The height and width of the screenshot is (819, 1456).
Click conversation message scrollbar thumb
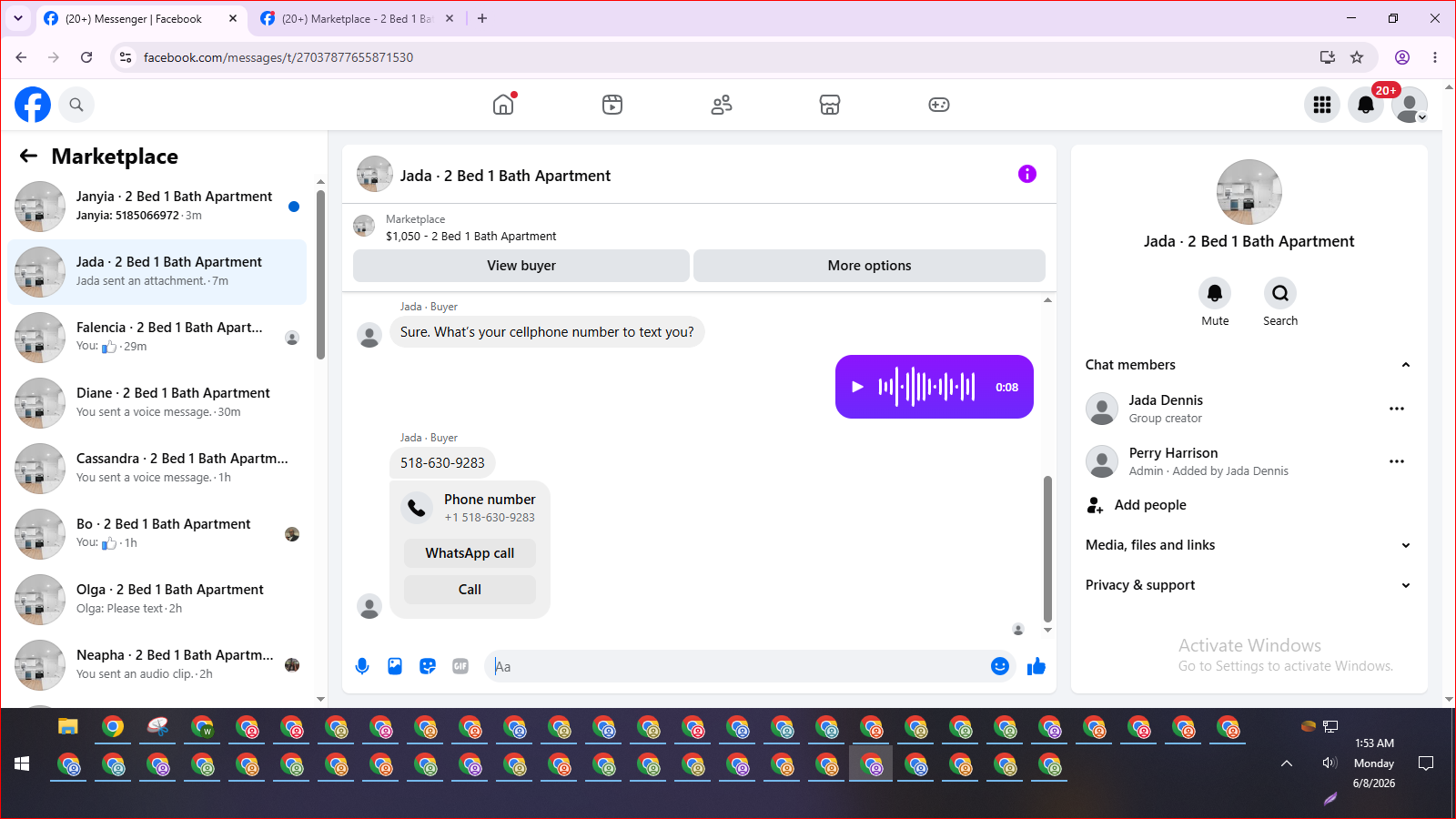click(1047, 549)
